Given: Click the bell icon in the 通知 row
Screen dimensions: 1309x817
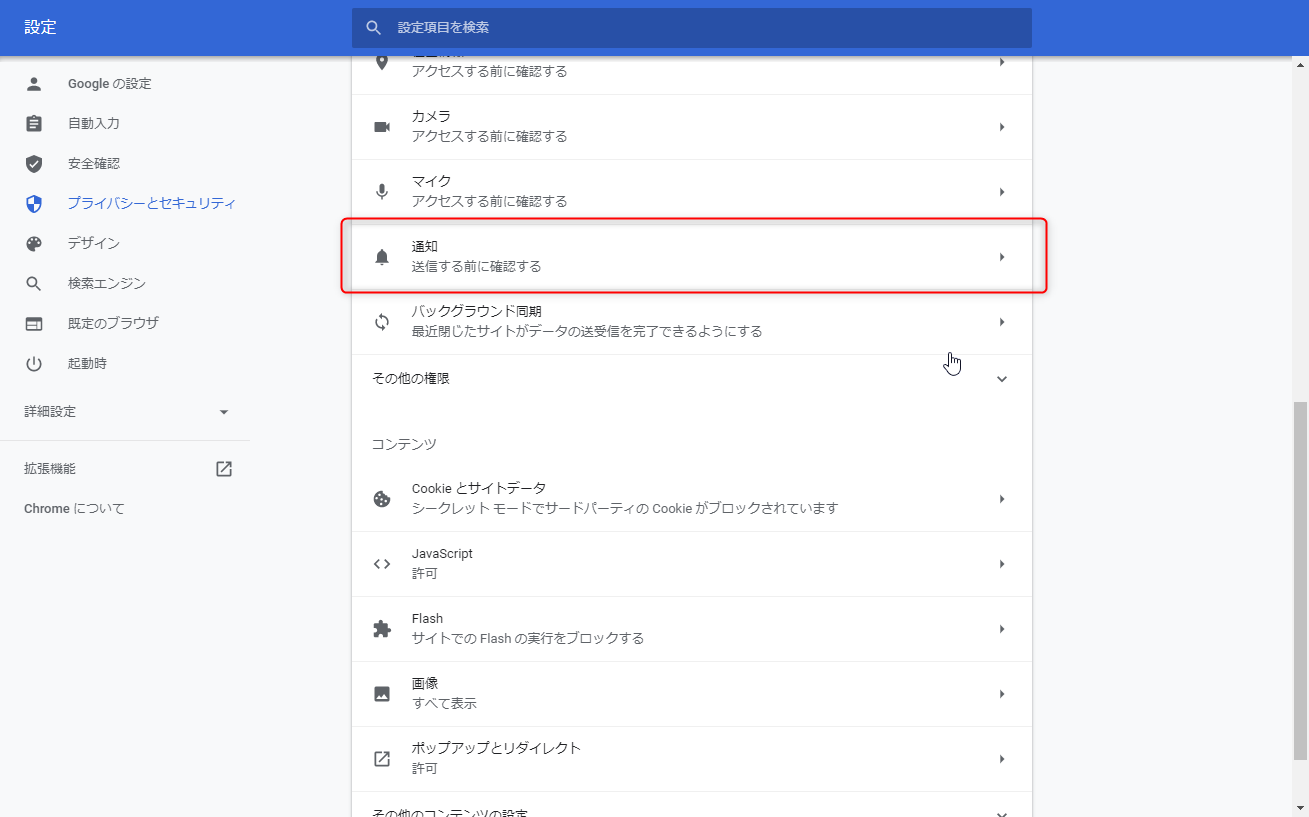Looking at the screenshot, I should click(x=382, y=257).
